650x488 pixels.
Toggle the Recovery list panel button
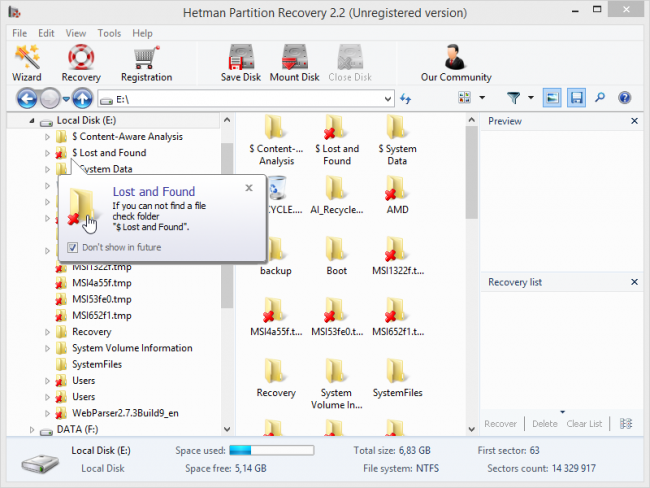click(576, 98)
